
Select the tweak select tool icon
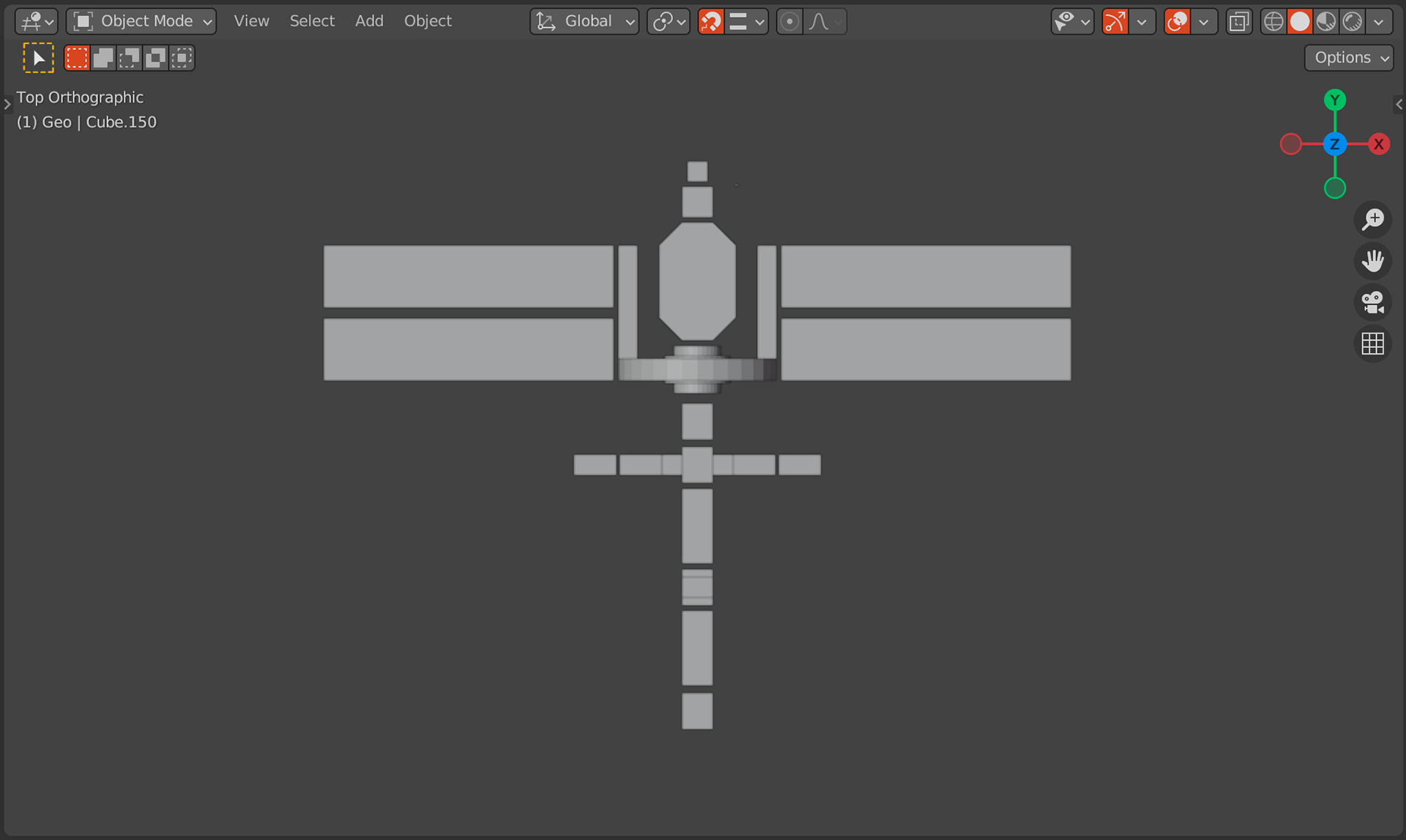pyautogui.click(x=39, y=58)
